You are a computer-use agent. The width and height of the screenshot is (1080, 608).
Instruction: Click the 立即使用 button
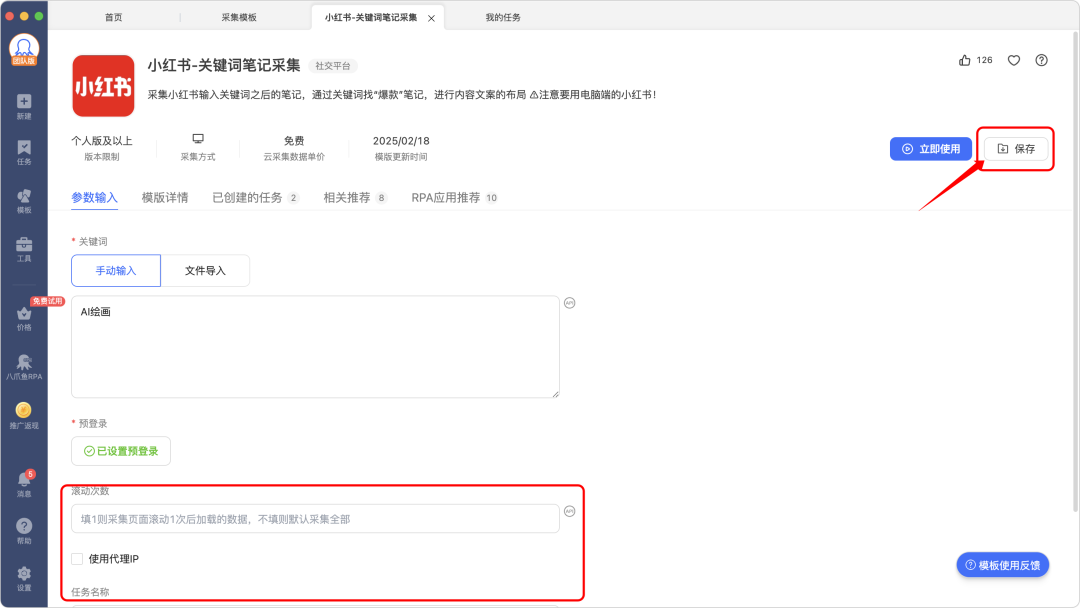coord(931,149)
